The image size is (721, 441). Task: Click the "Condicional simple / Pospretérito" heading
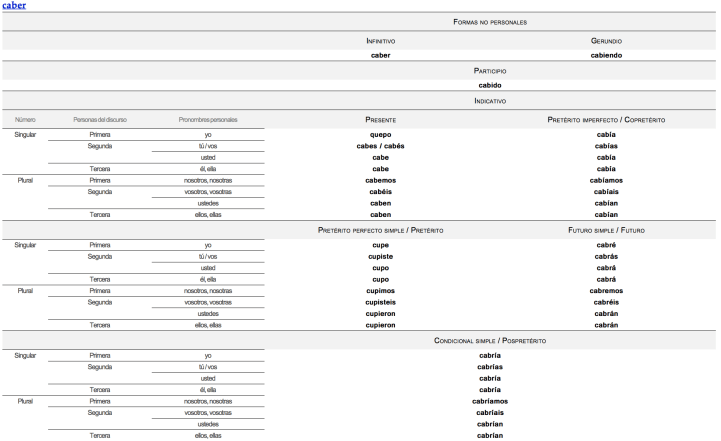click(490, 341)
